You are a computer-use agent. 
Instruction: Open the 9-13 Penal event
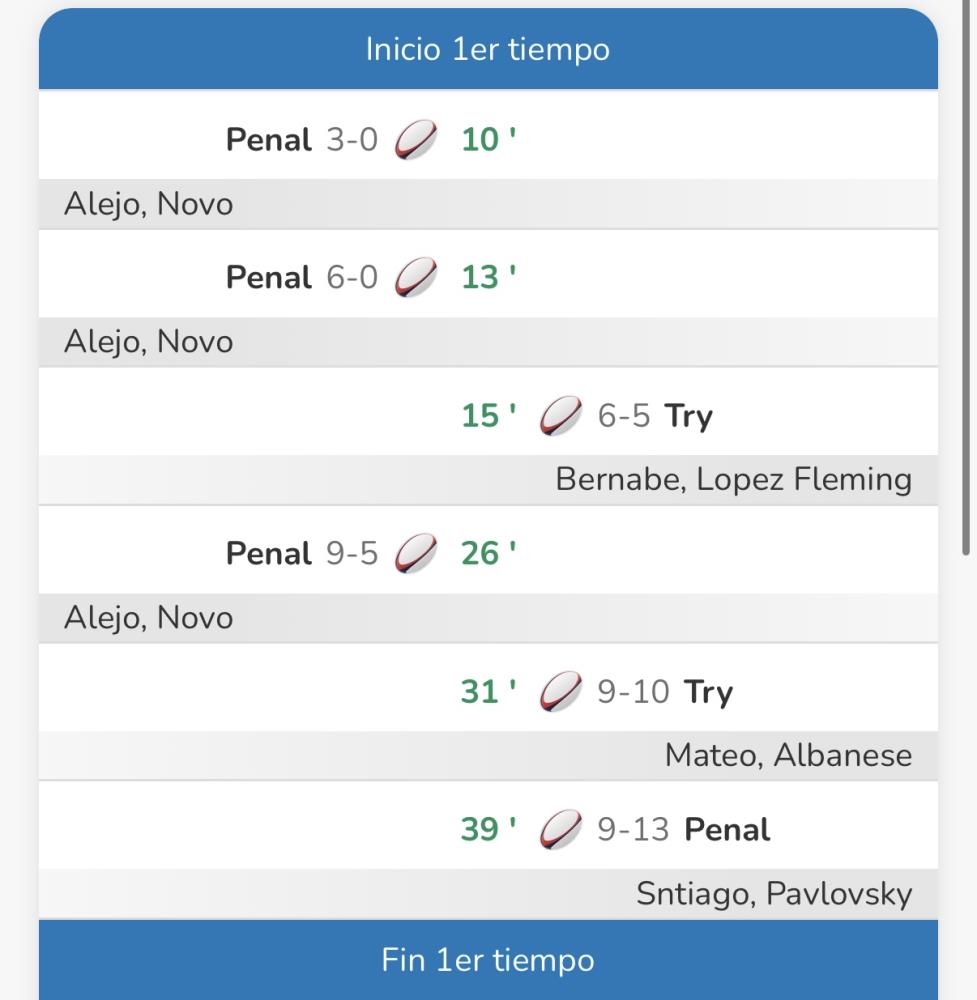(x=684, y=830)
